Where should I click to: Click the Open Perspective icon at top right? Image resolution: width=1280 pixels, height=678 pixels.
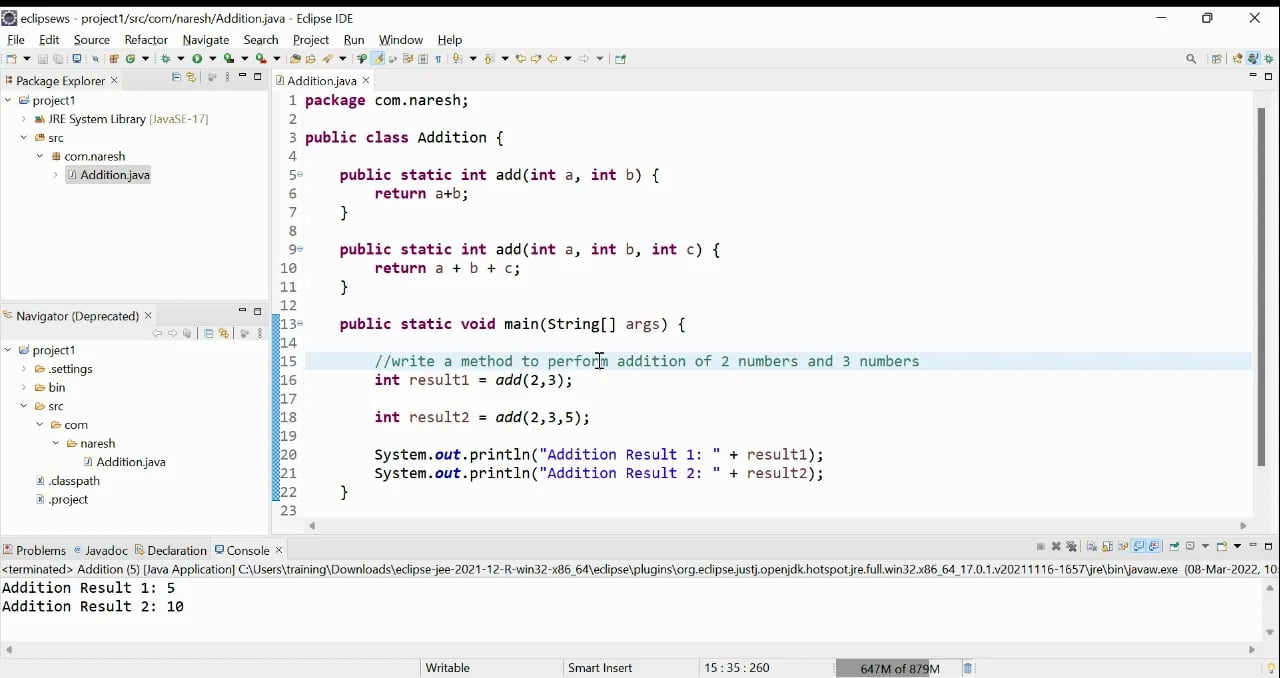pyautogui.click(x=1217, y=59)
